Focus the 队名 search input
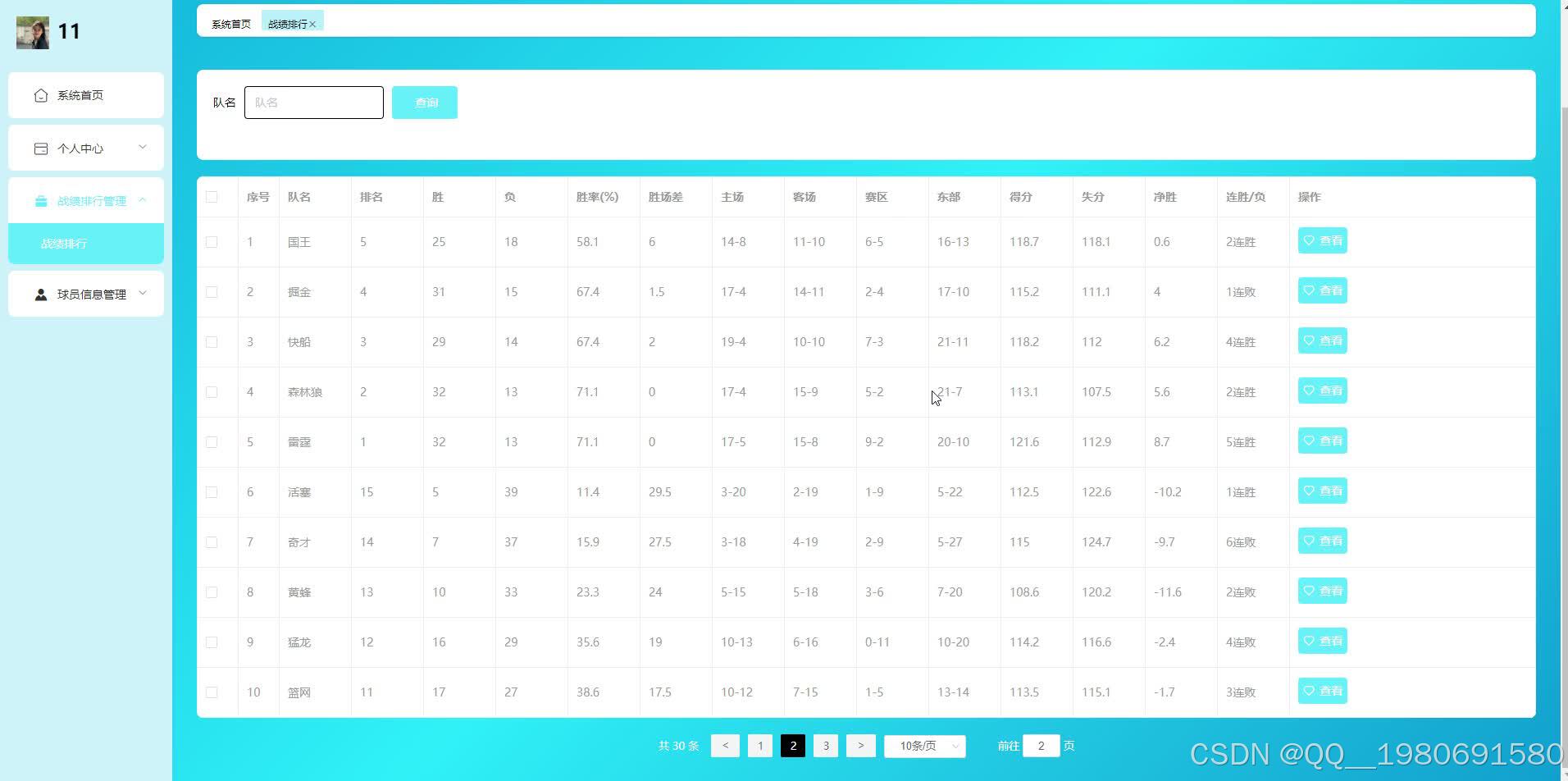 point(314,103)
